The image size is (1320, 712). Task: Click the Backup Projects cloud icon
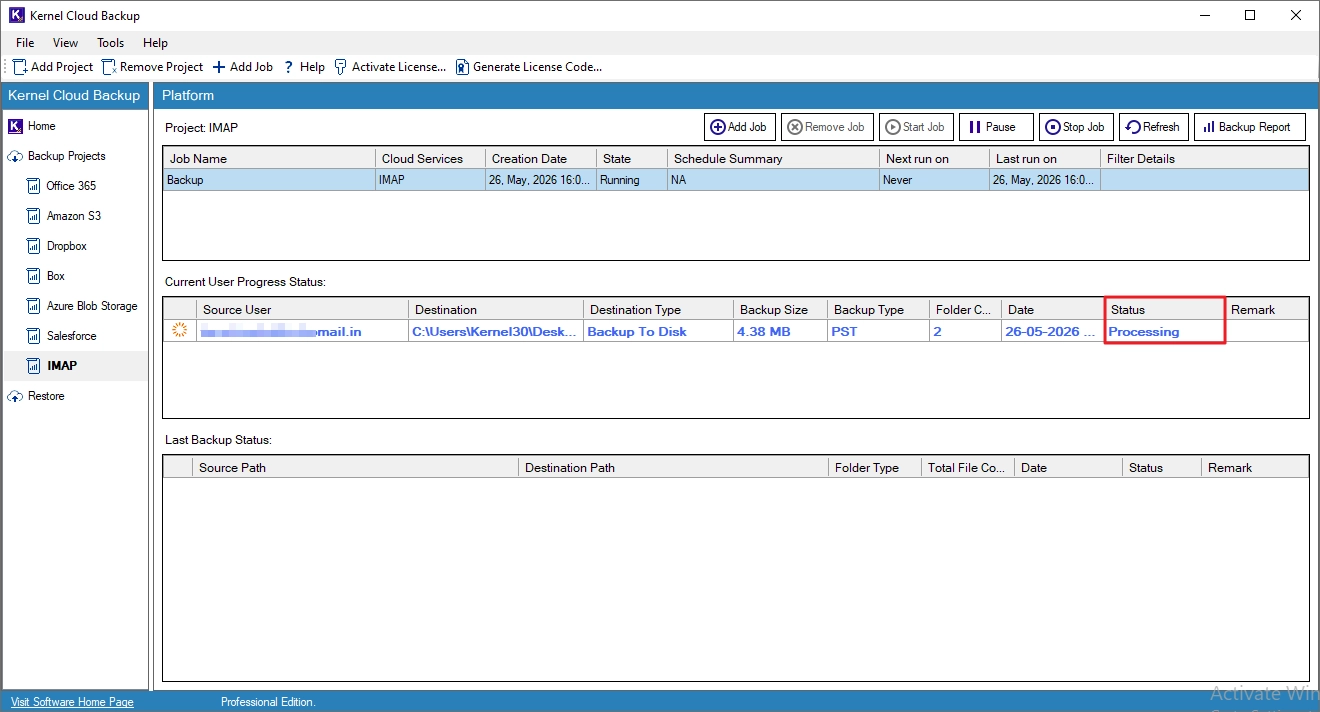[x=15, y=156]
